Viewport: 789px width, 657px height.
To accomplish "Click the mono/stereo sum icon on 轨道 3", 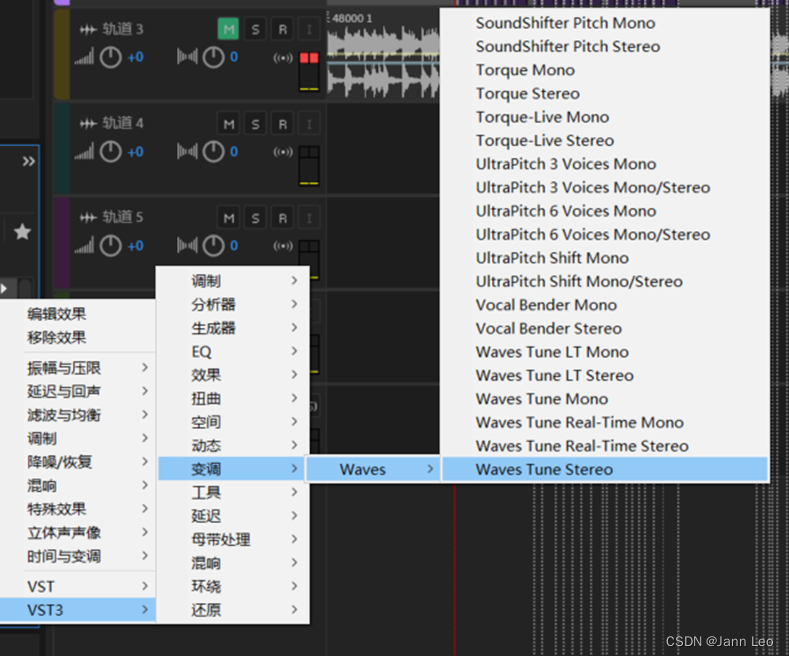I will tap(283, 57).
